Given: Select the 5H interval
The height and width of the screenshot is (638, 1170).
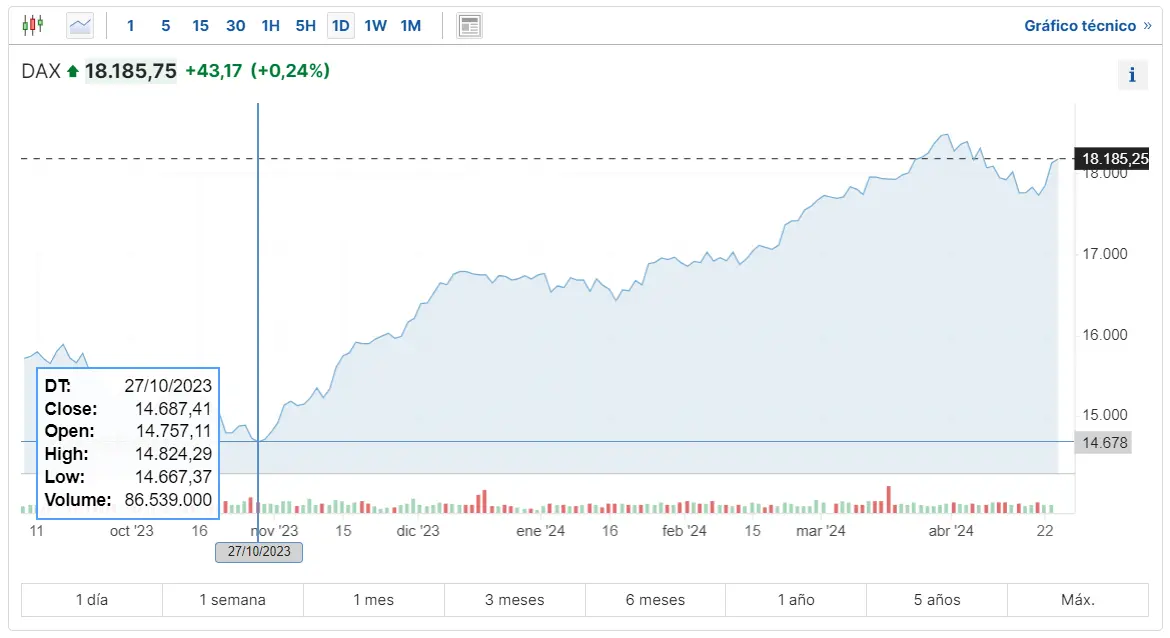Looking at the screenshot, I should 305,25.
